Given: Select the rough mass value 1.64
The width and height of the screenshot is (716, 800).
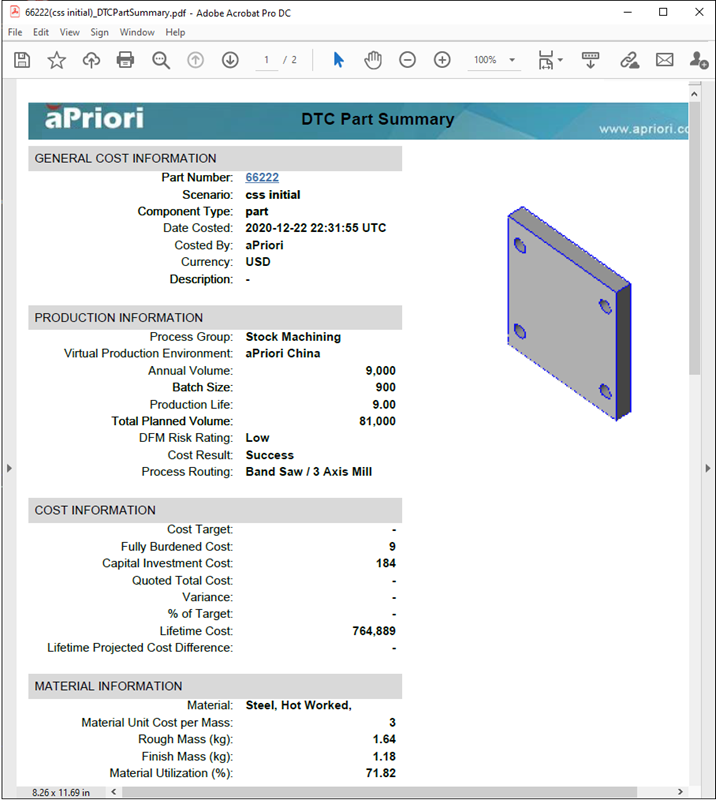Looking at the screenshot, I should tap(384, 739).
